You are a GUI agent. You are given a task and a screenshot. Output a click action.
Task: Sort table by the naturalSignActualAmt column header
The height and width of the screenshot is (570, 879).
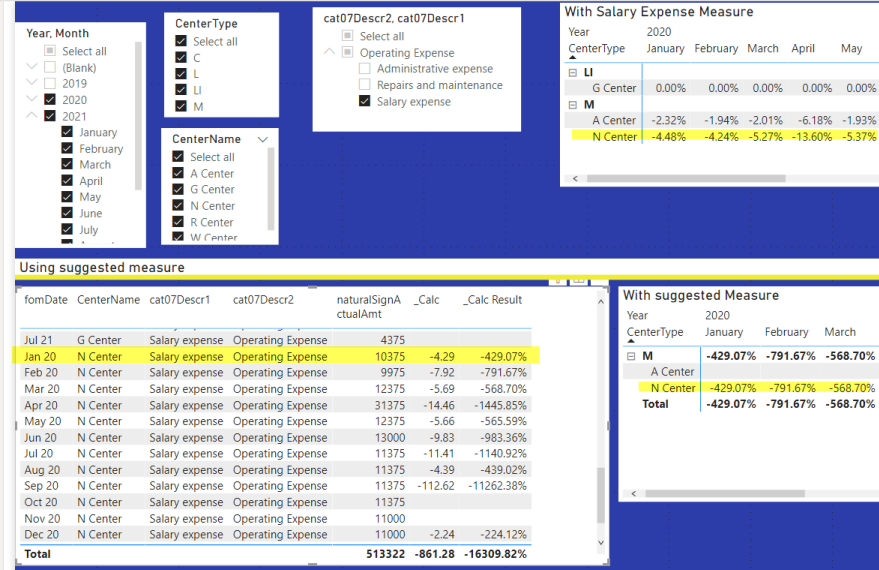(368, 307)
